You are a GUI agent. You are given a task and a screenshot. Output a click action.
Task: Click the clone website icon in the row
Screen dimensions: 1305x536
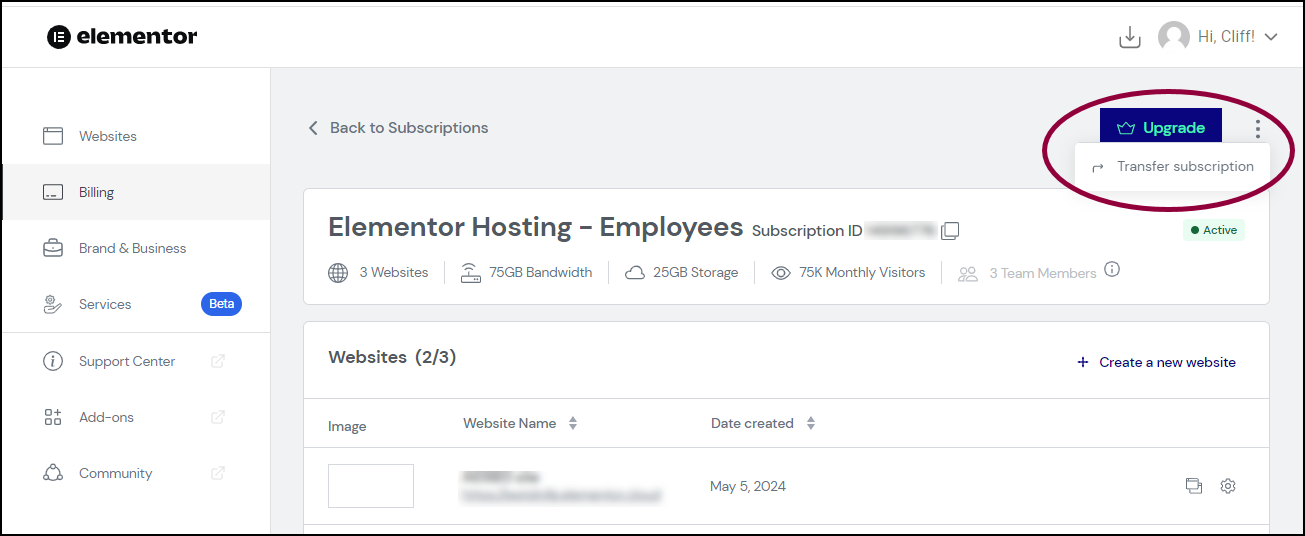click(x=1193, y=486)
